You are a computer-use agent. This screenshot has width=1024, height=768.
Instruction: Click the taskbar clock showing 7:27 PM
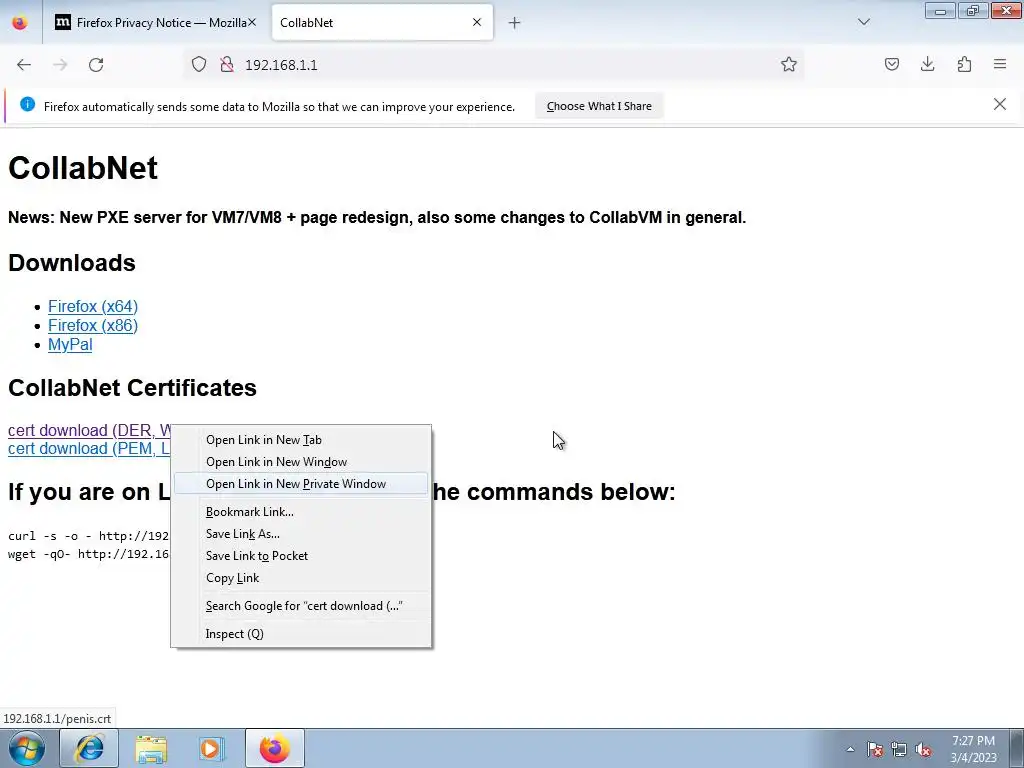coord(973,749)
